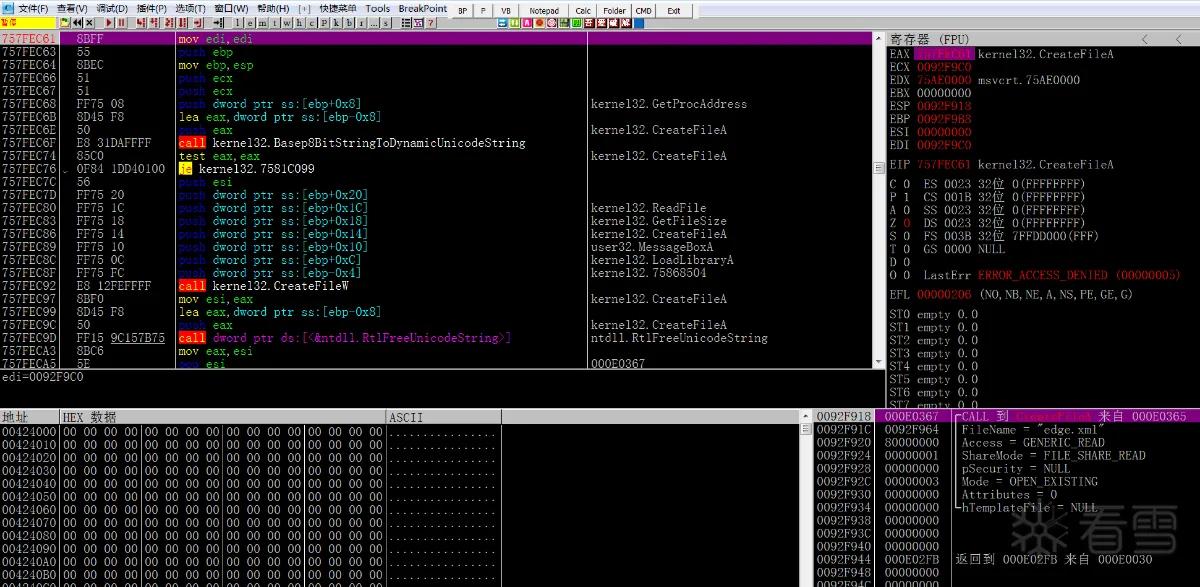Open Threads window with the t button
This screenshot has width=1200, height=587.
(x=274, y=22)
